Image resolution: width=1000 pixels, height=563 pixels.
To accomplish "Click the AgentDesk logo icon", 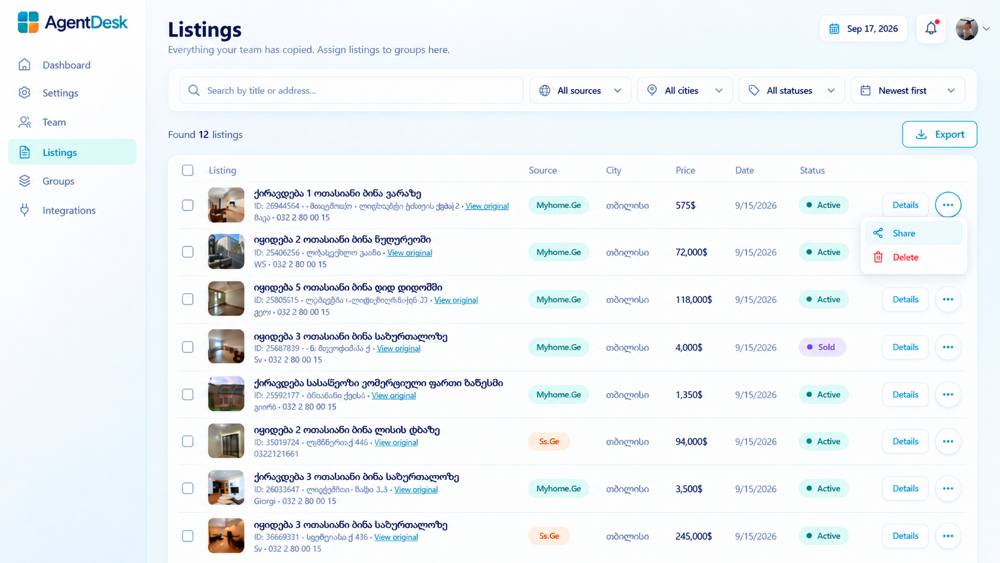I will pyautogui.click(x=28, y=22).
